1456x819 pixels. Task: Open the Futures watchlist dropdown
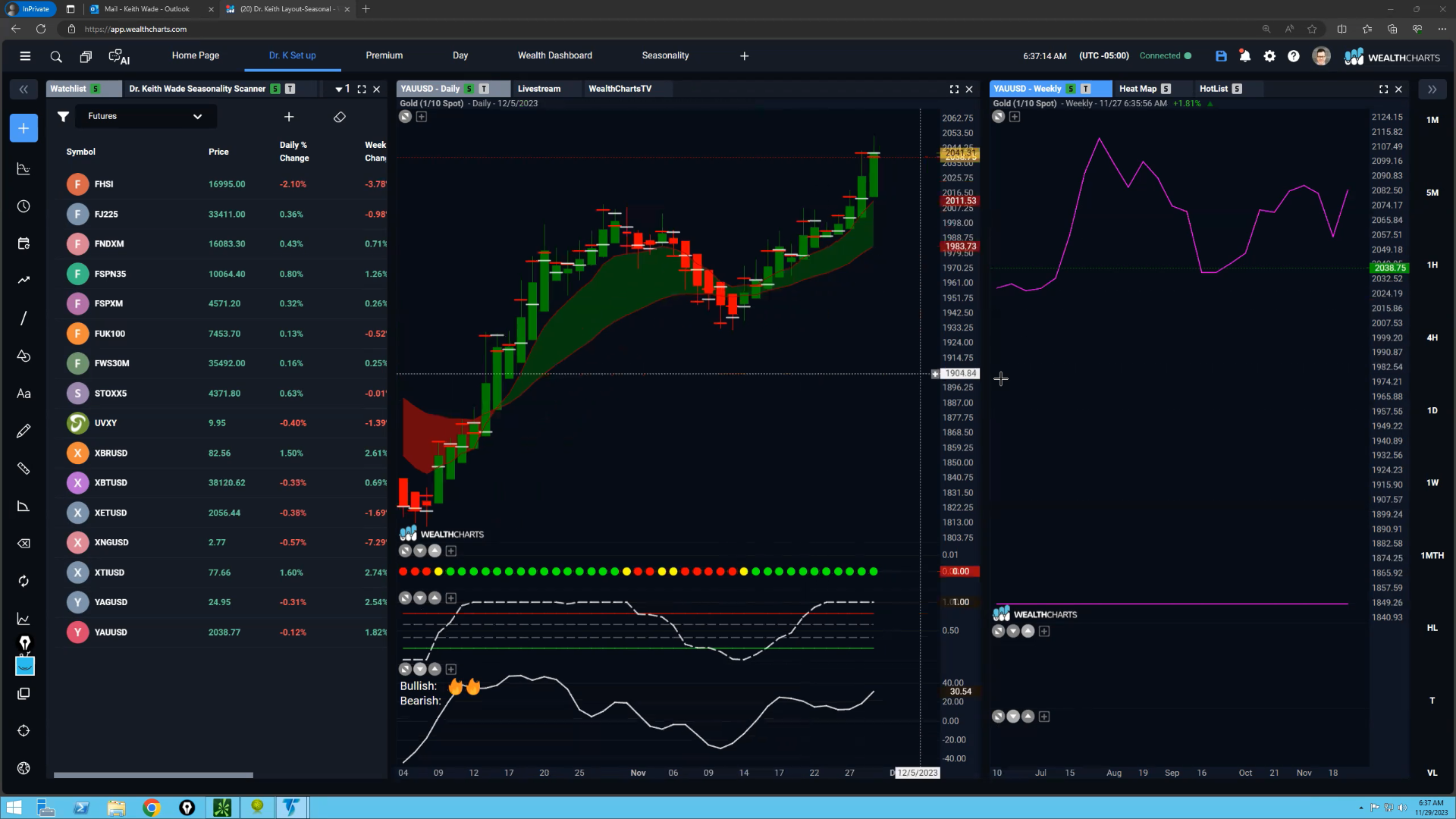point(144,116)
